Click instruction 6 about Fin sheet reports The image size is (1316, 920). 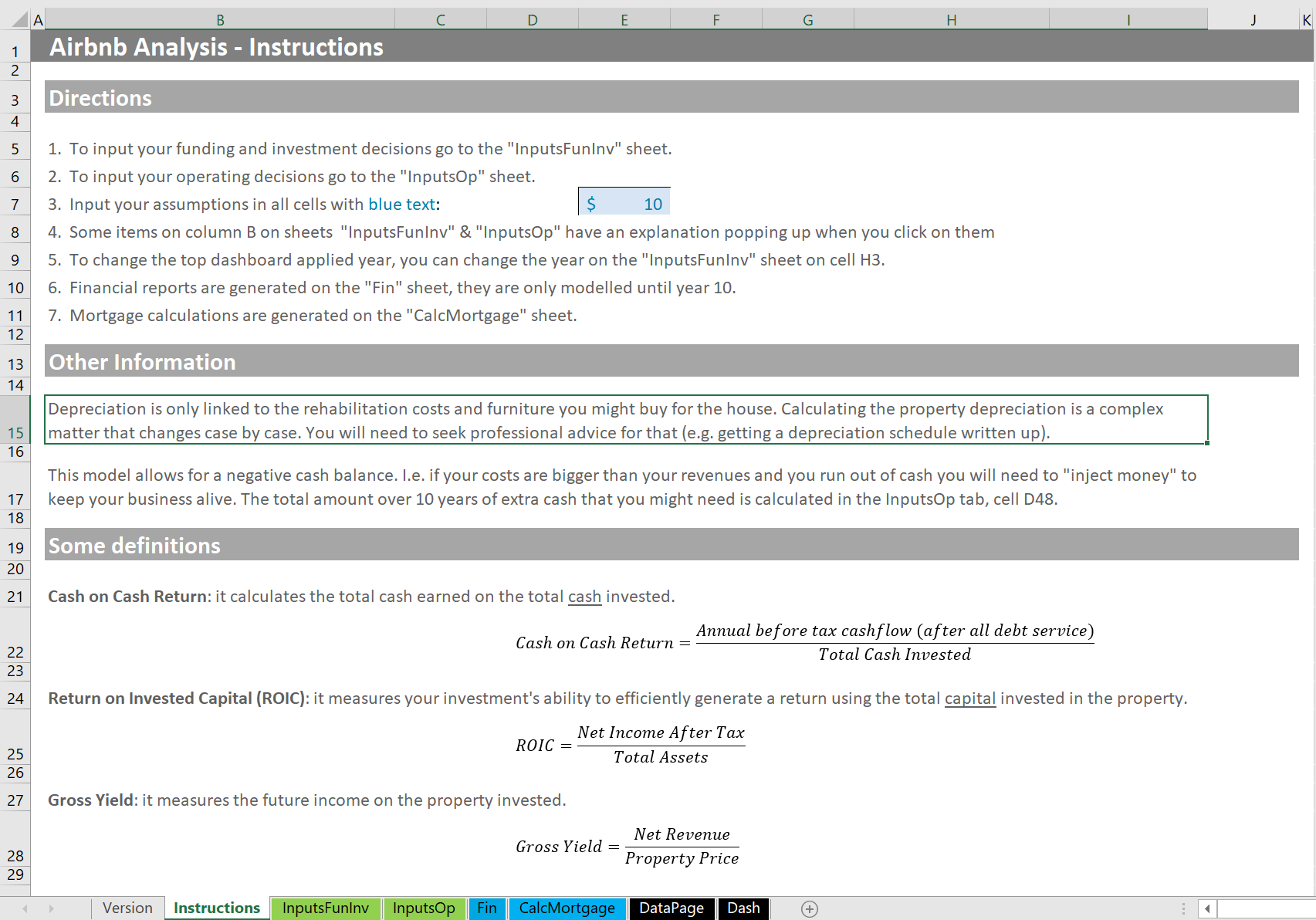pyautogui.click(x=392, y=287)
